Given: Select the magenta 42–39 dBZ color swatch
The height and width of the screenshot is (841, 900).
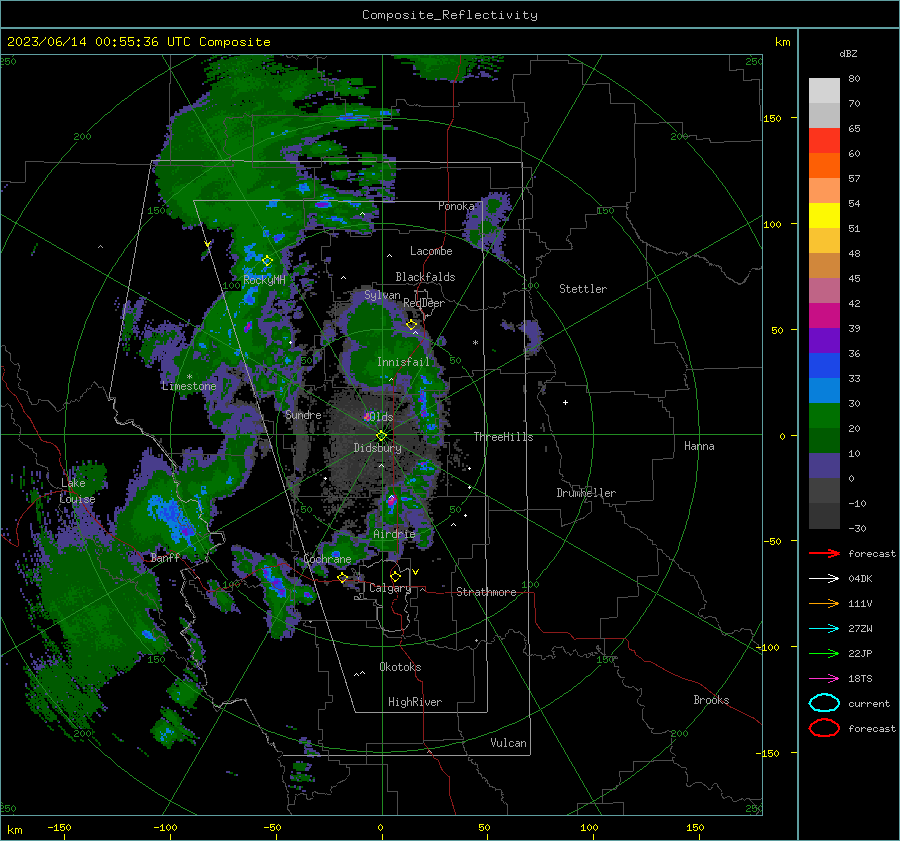Looking at the screenshot, I should click(824, 315).
